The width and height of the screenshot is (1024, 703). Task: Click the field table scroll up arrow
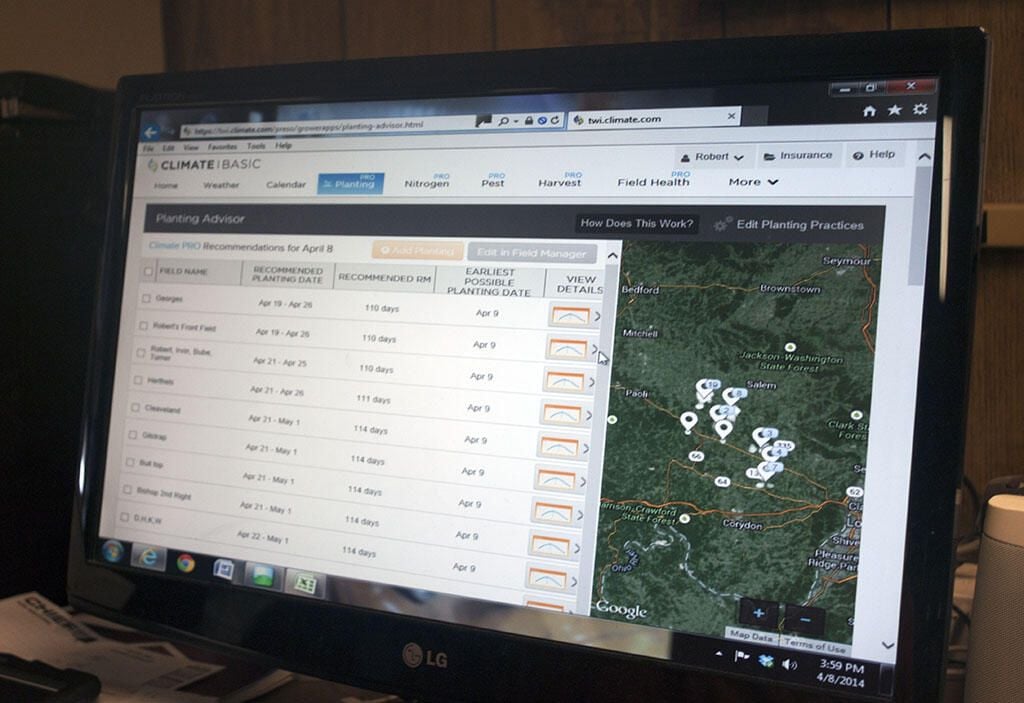pos(612,255)
